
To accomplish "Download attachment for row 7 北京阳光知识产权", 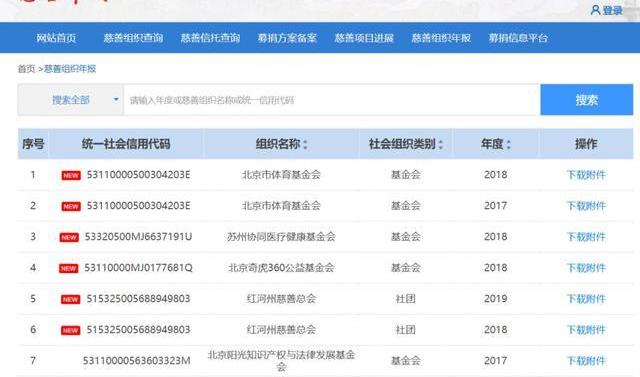I will coord(586,361).
